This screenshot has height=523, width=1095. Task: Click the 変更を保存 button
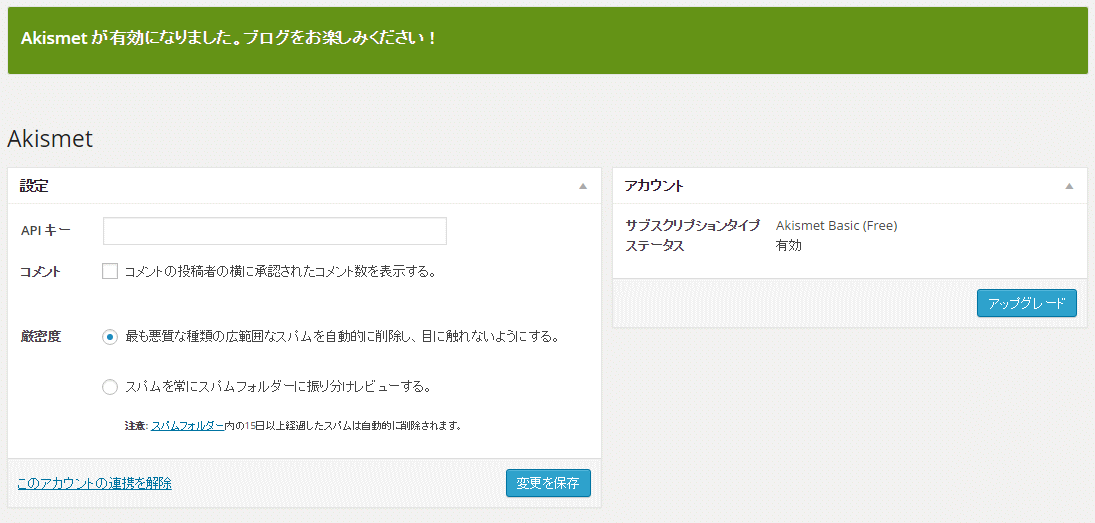(548, 483)
